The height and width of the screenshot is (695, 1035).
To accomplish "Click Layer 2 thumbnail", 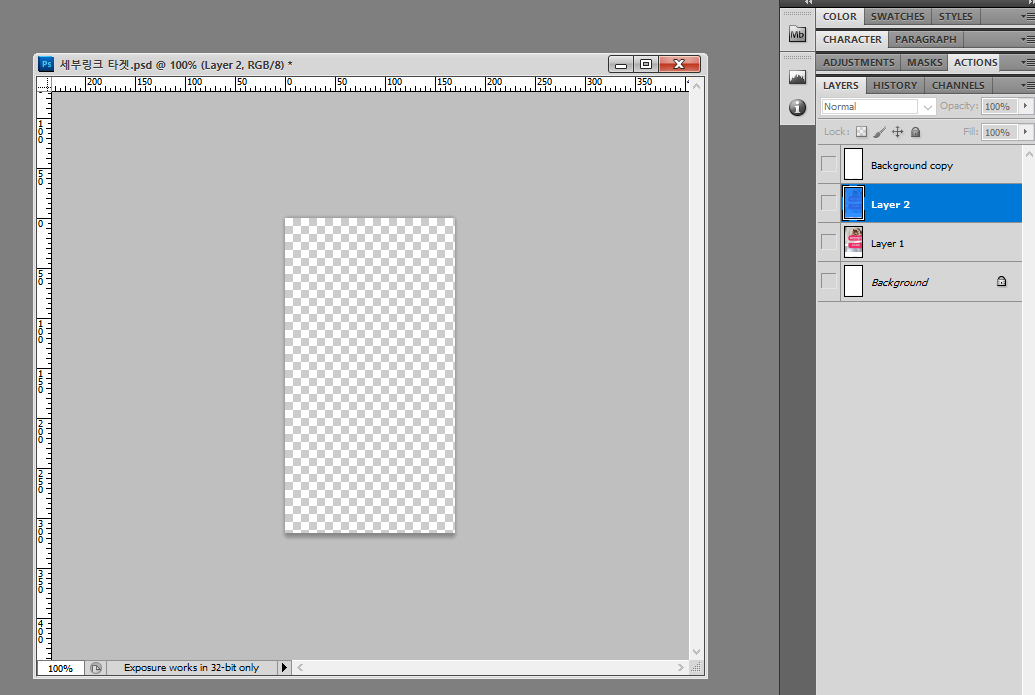I will (x=853, y=203).
